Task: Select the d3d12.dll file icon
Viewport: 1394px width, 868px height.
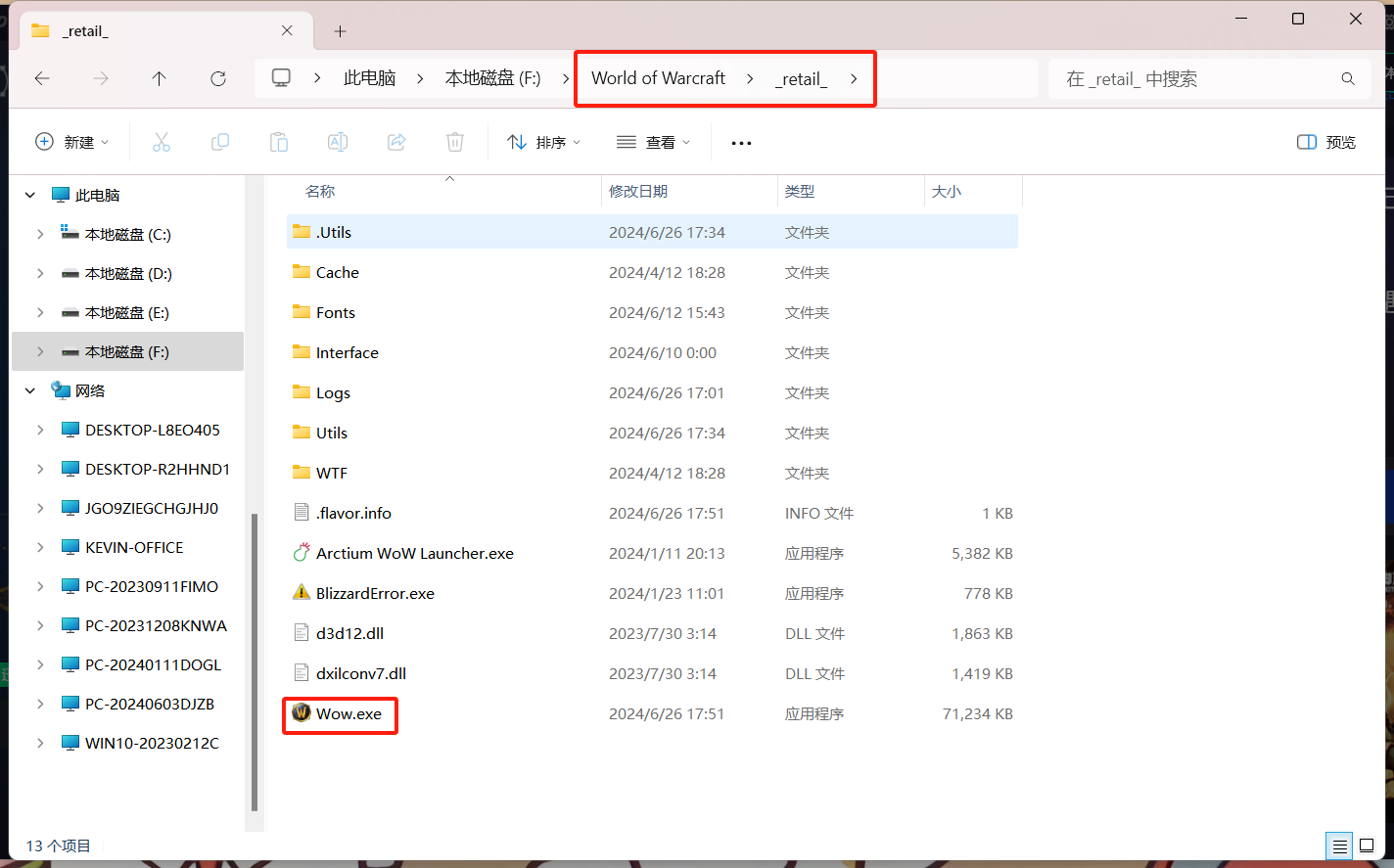Action: [302, 633]
